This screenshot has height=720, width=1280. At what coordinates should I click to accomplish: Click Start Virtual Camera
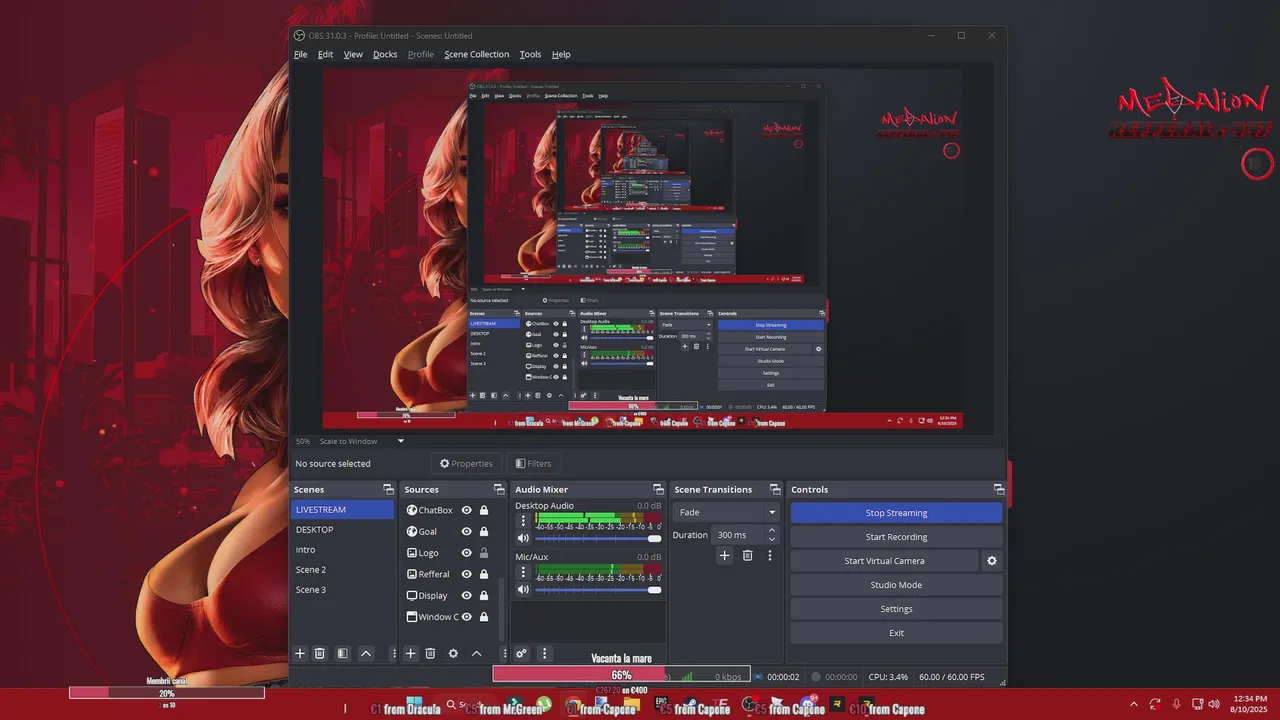coord(884,561)
